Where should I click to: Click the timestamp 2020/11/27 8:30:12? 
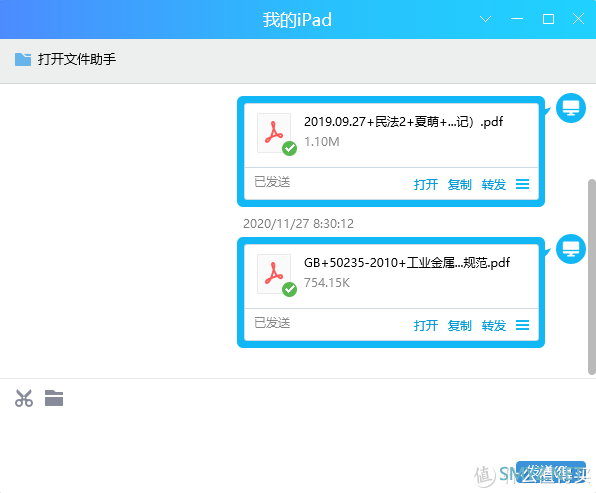(298, 224)
